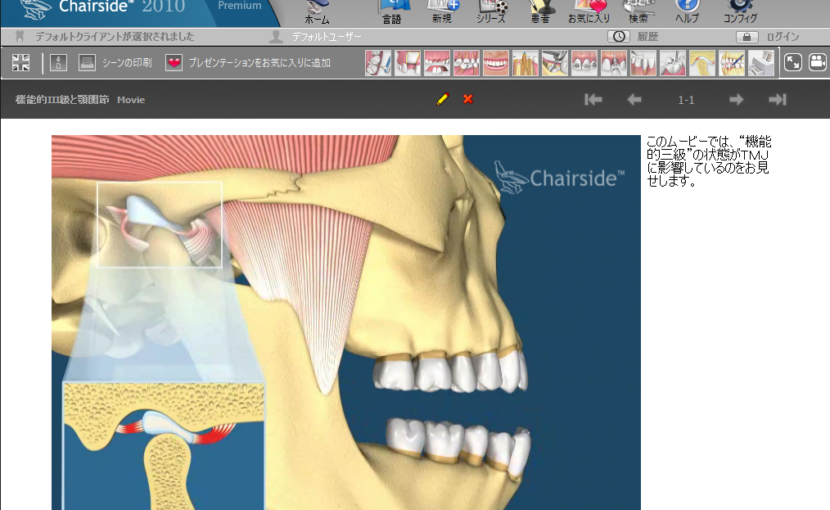Select the missing tooth gap category thumbnail
Viewport: 830px width, 510px height.
click(x=408, y=63)
